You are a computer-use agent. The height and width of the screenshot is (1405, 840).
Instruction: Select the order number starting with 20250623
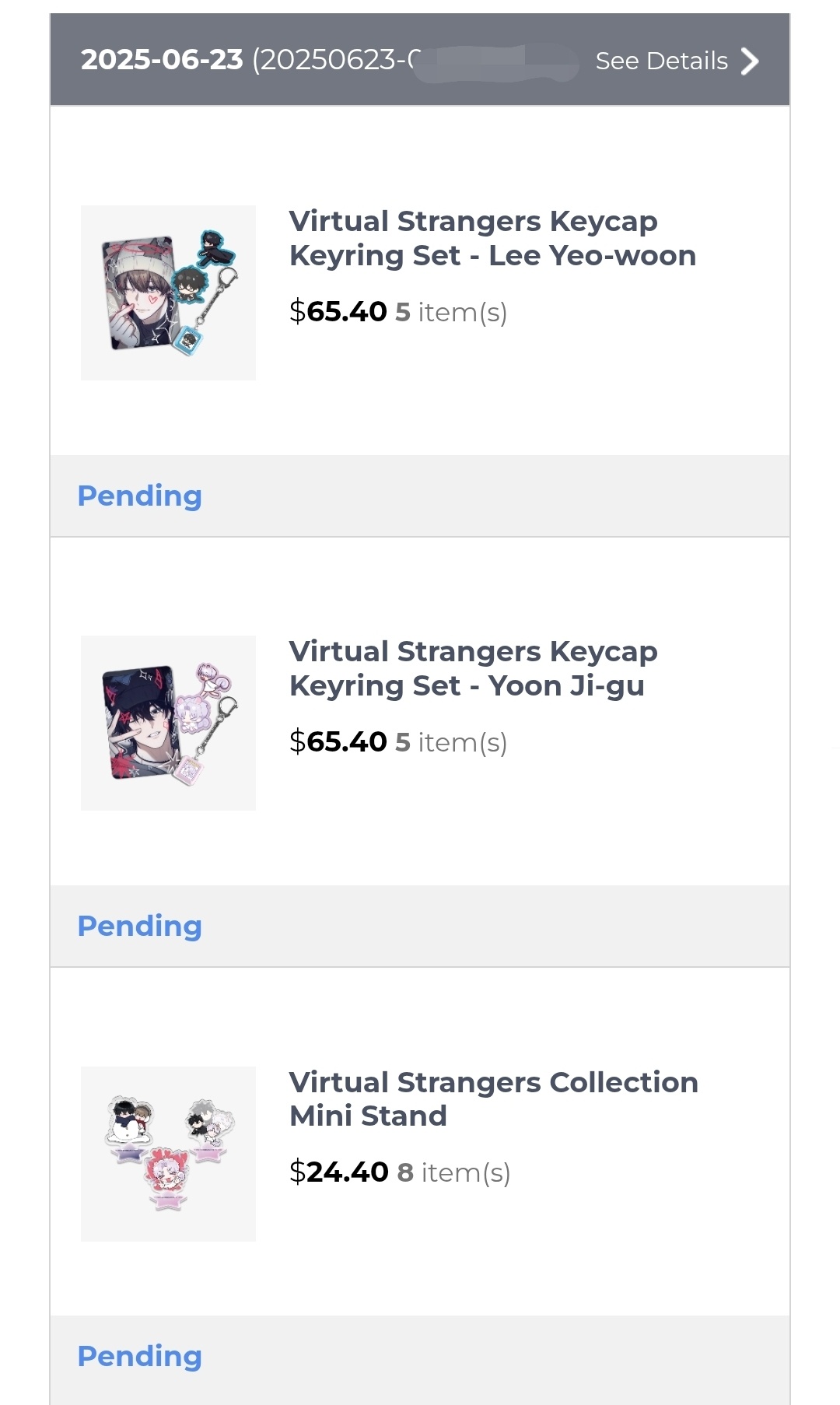click(336, 60)
